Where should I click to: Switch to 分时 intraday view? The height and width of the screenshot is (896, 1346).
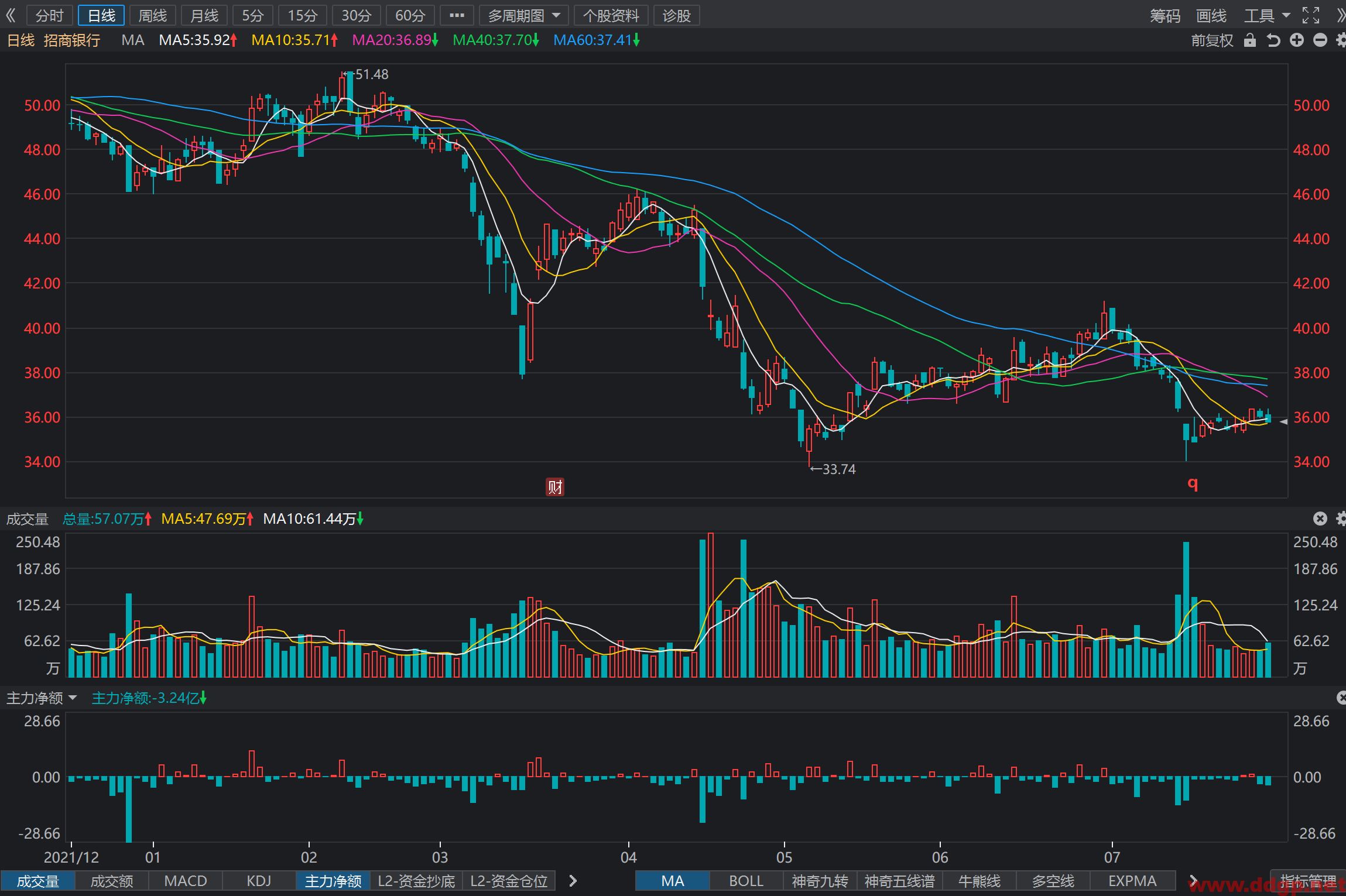49,15
